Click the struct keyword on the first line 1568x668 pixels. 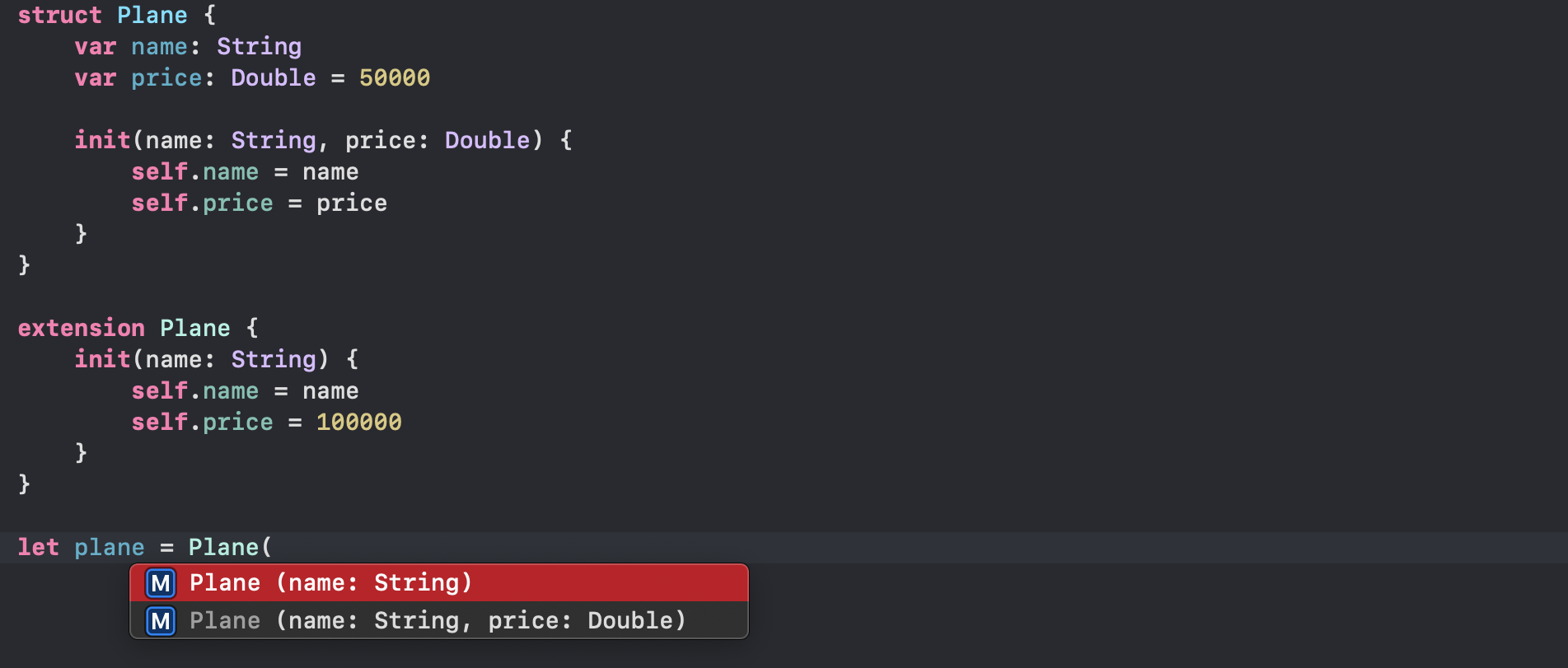coord(59,15)
